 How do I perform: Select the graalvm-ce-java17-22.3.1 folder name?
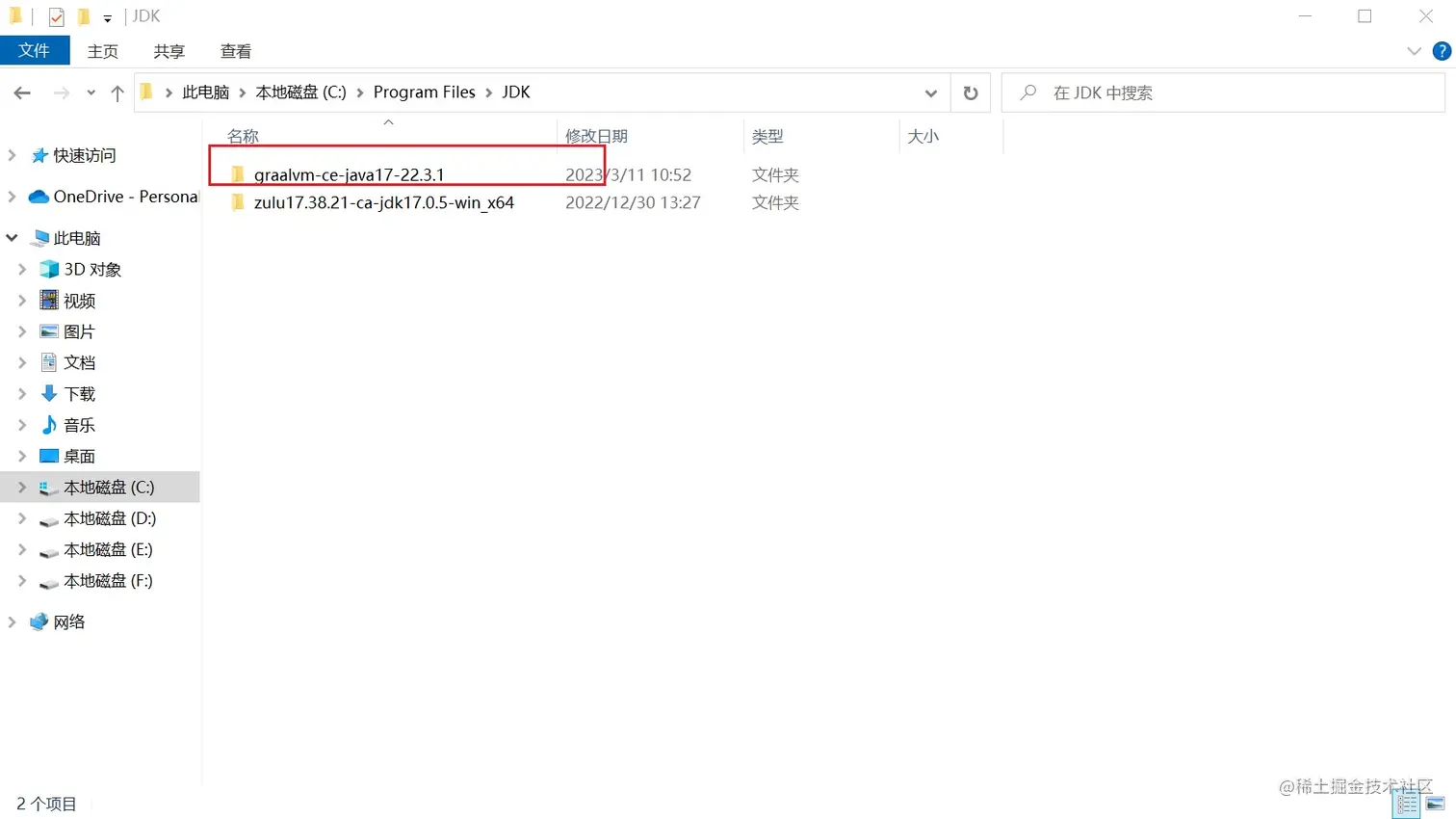(350, 174)
